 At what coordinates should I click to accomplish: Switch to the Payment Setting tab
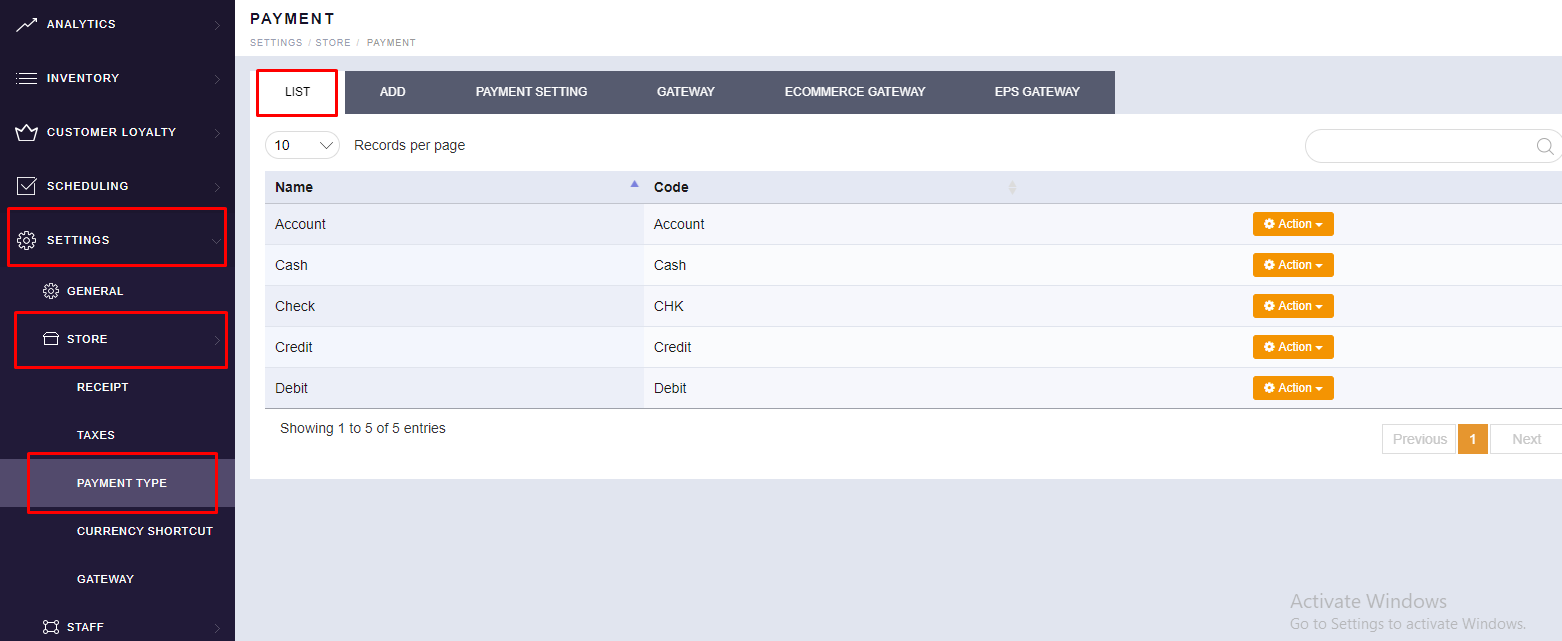click(531, 92)
